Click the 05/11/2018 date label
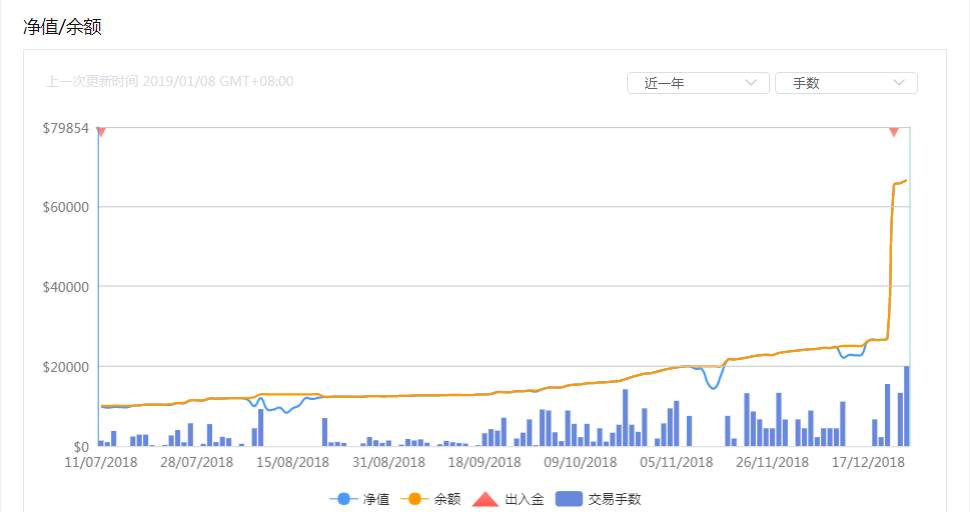The width and height of the screenshot is (970, 512). (x=676, y=463)
